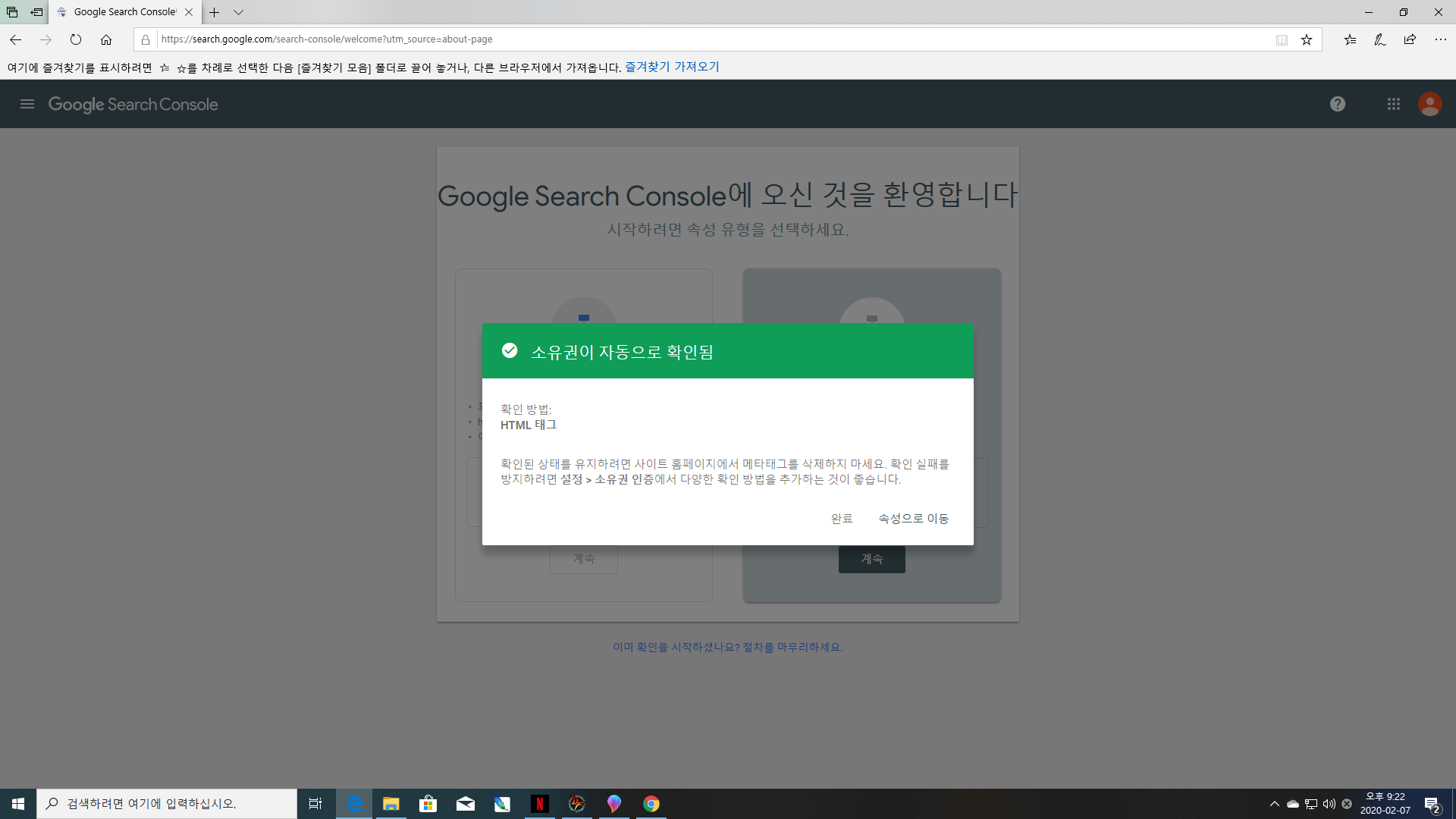1456x819 pixels.
Task: Show hidden system tray icons
Action: (1274, 804)
